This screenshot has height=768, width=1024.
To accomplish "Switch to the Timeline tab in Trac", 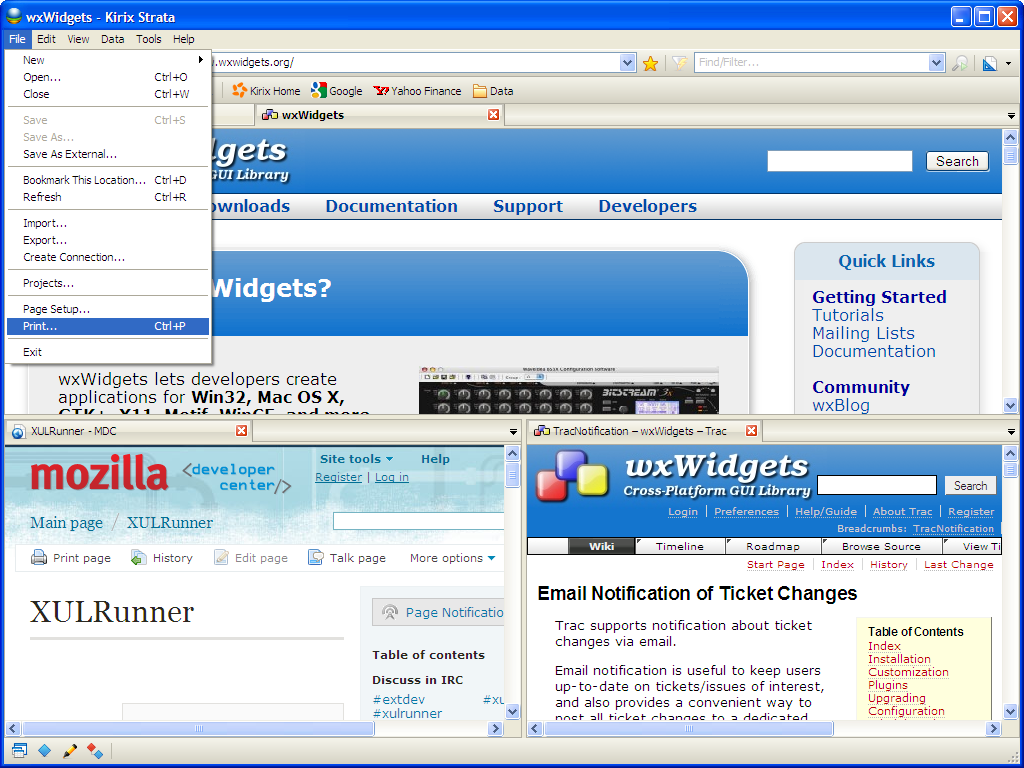I will (x=680, y=546).
